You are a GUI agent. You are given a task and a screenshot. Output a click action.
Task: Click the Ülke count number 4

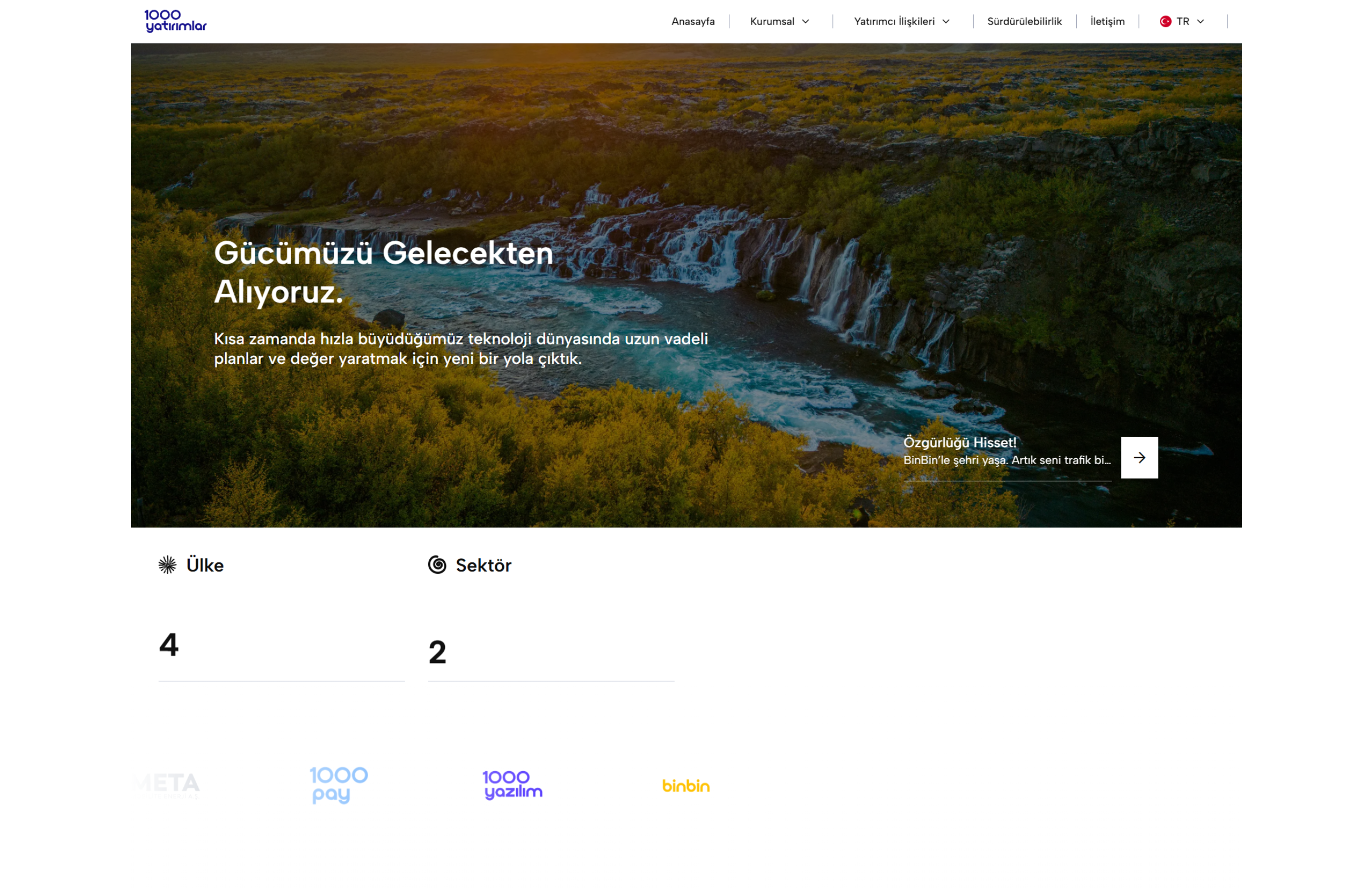[169, 644]
